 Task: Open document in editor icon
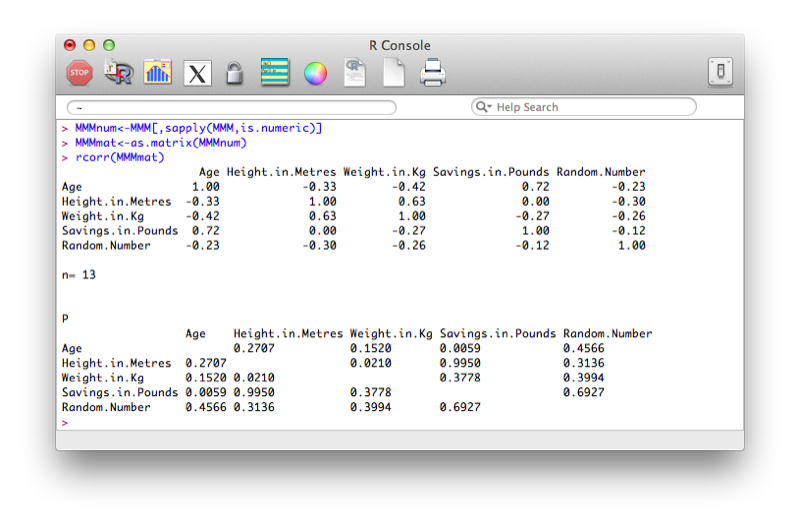click(355, 72)
